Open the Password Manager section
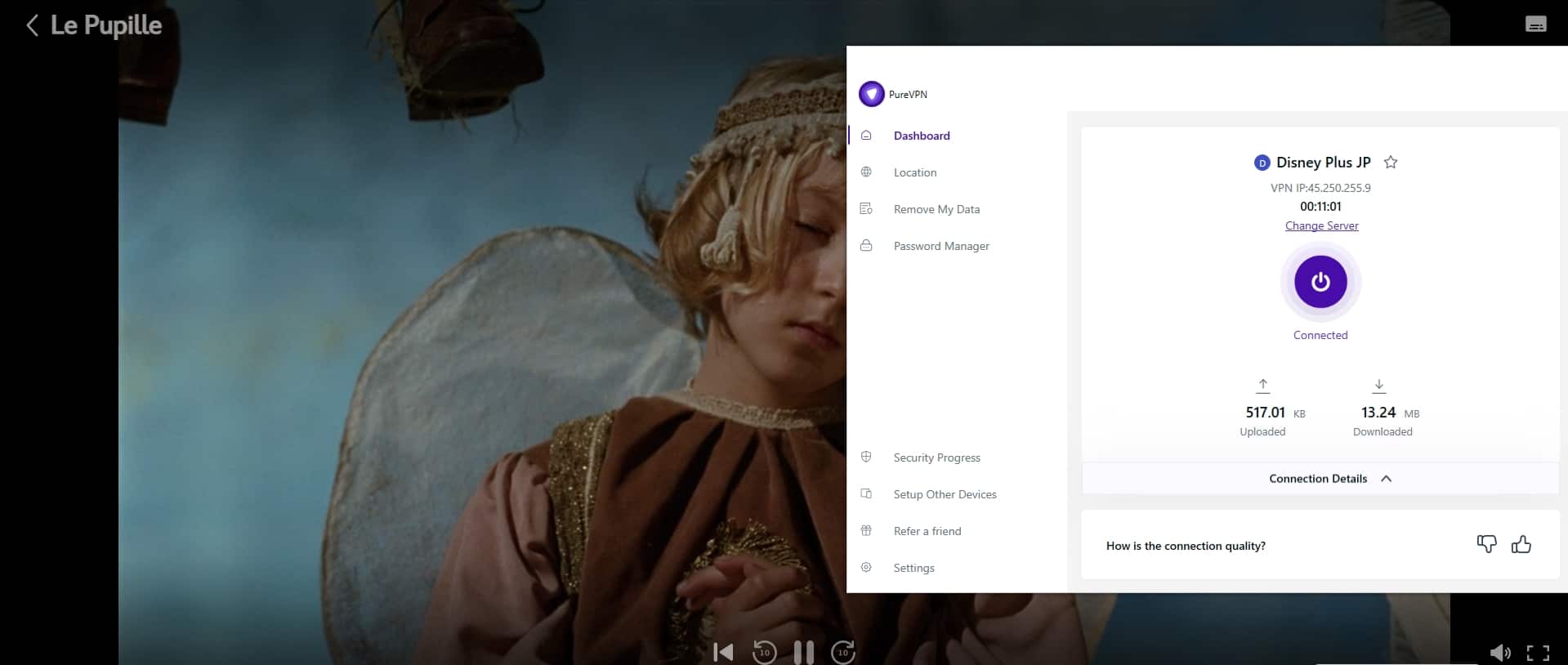Viewport: 1568px width, 665px height. tap(941, 246)
